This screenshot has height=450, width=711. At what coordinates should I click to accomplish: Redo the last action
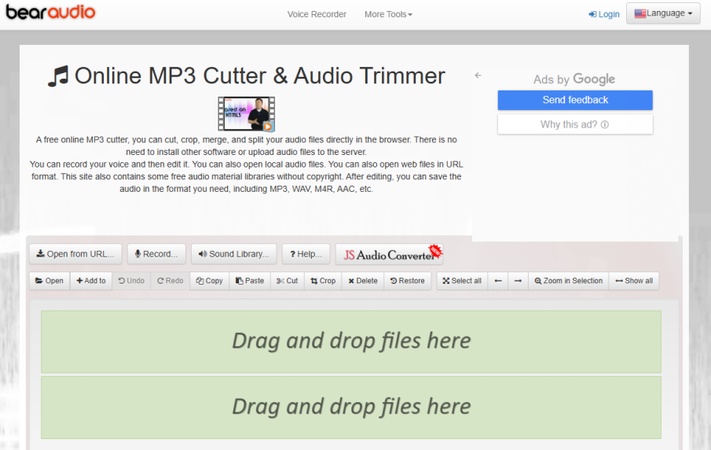[170, 281]
